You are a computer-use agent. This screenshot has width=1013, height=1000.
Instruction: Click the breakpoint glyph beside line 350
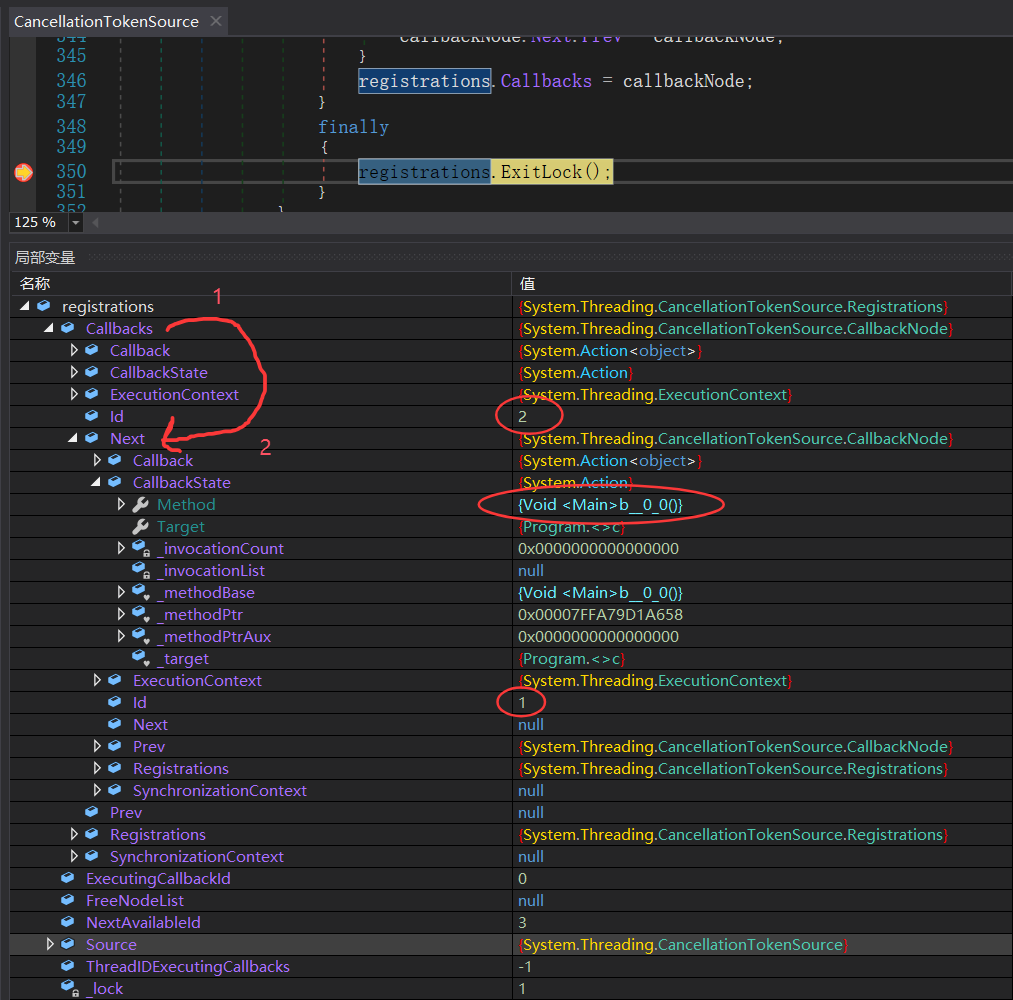[23, 171]
